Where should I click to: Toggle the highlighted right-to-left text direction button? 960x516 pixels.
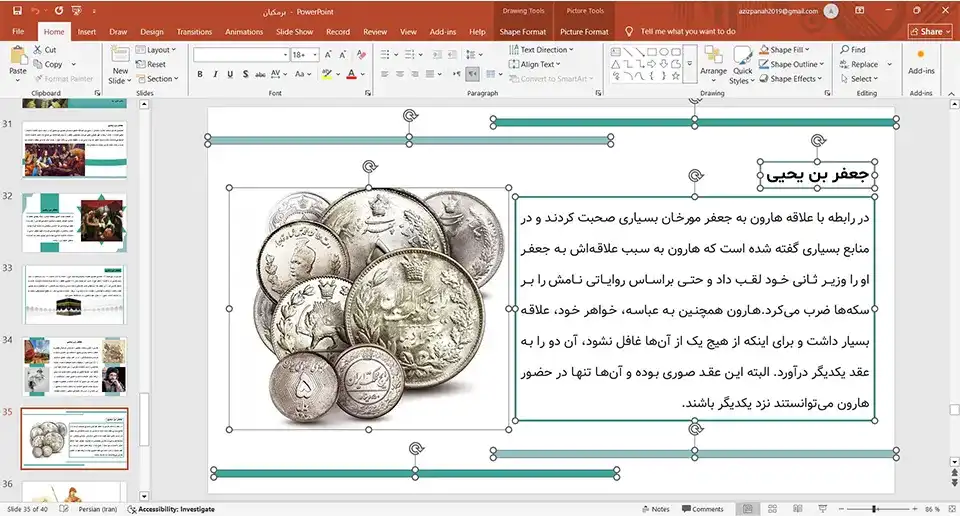pos(472,74)
